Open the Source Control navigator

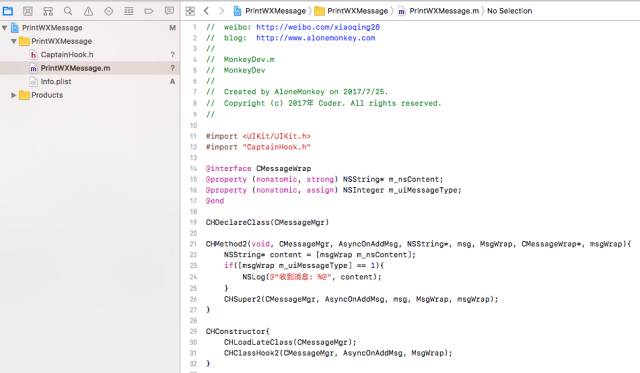(x=28, y=11)
